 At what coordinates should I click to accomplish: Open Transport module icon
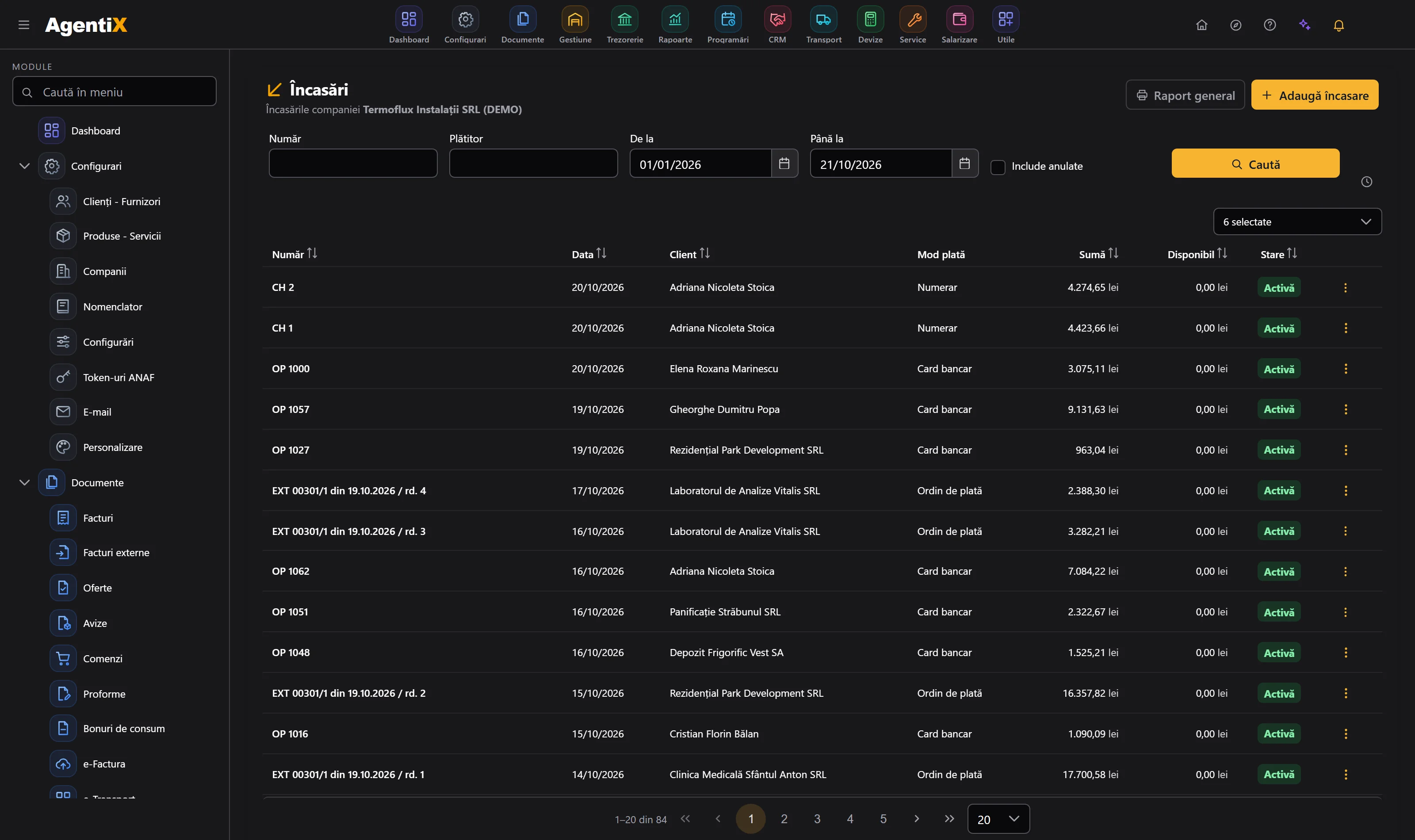pos(823,20)
